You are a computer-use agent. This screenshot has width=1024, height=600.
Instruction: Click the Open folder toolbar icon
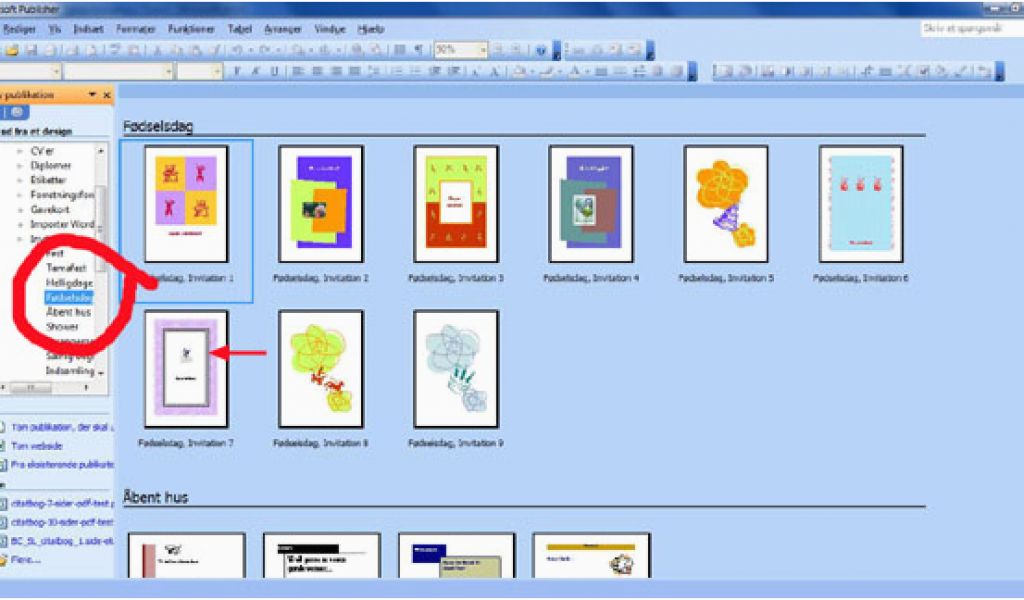click(x=11, y=50)
